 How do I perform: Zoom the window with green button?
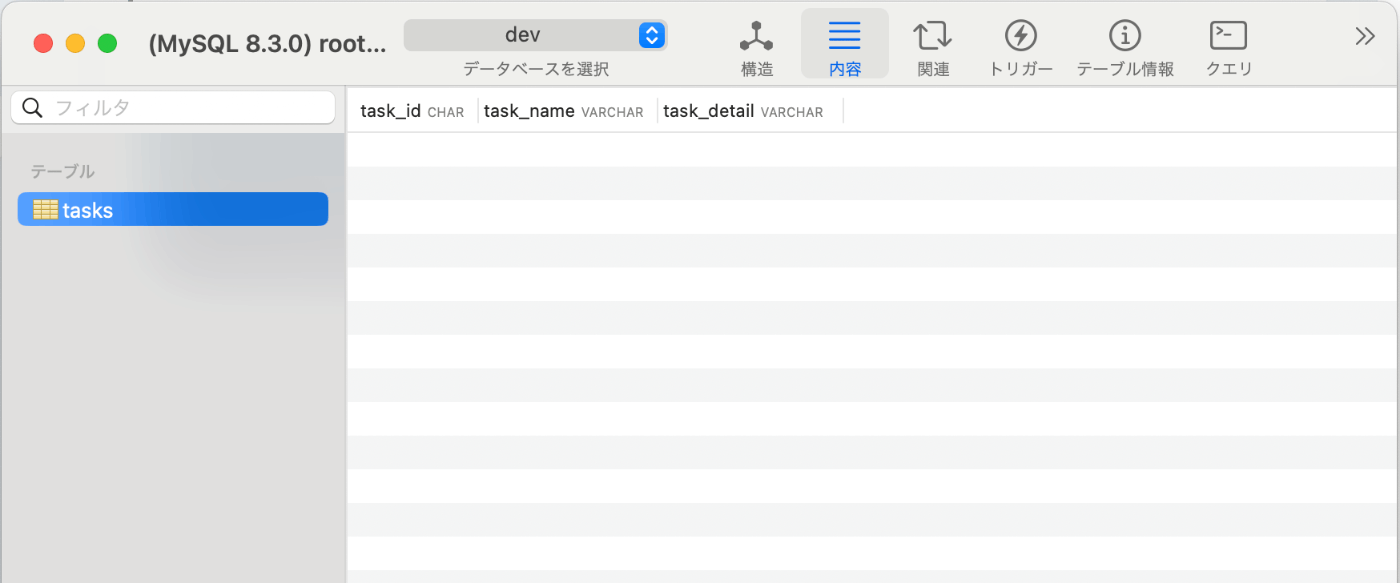click(x=107, y=43)
